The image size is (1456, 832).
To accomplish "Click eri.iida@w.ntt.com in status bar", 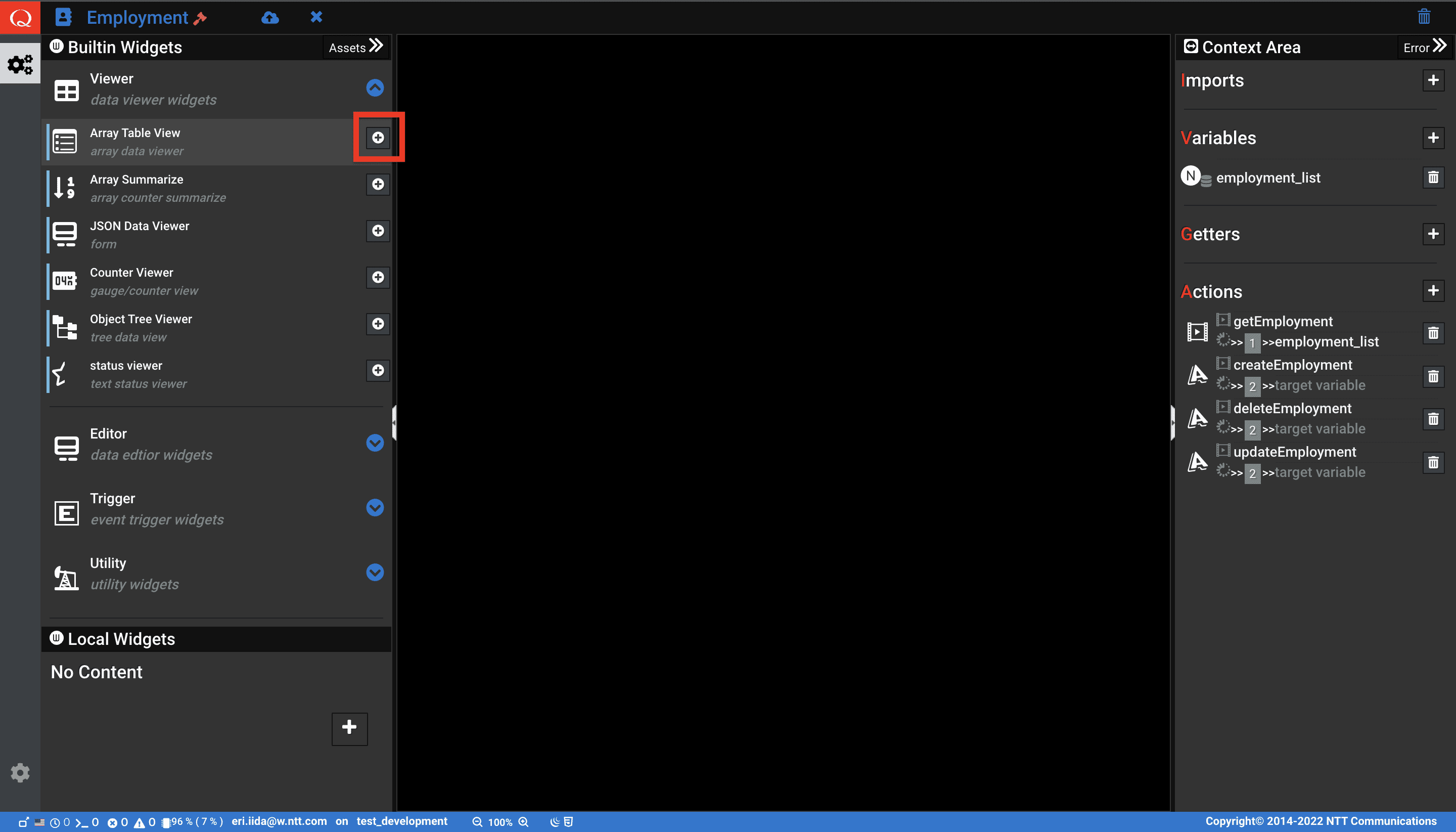I will 279,821.
